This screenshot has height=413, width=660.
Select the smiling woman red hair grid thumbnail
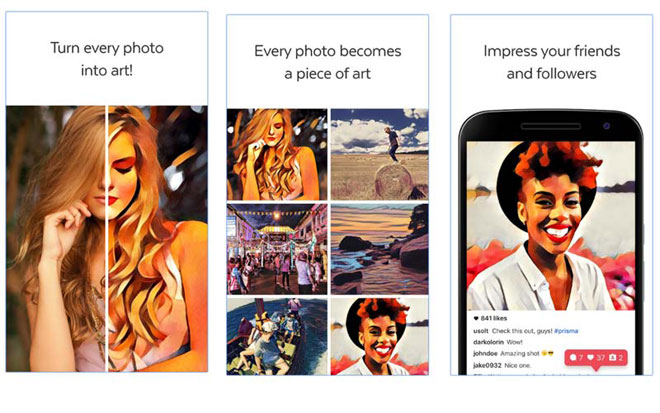(x=379, y=336)
